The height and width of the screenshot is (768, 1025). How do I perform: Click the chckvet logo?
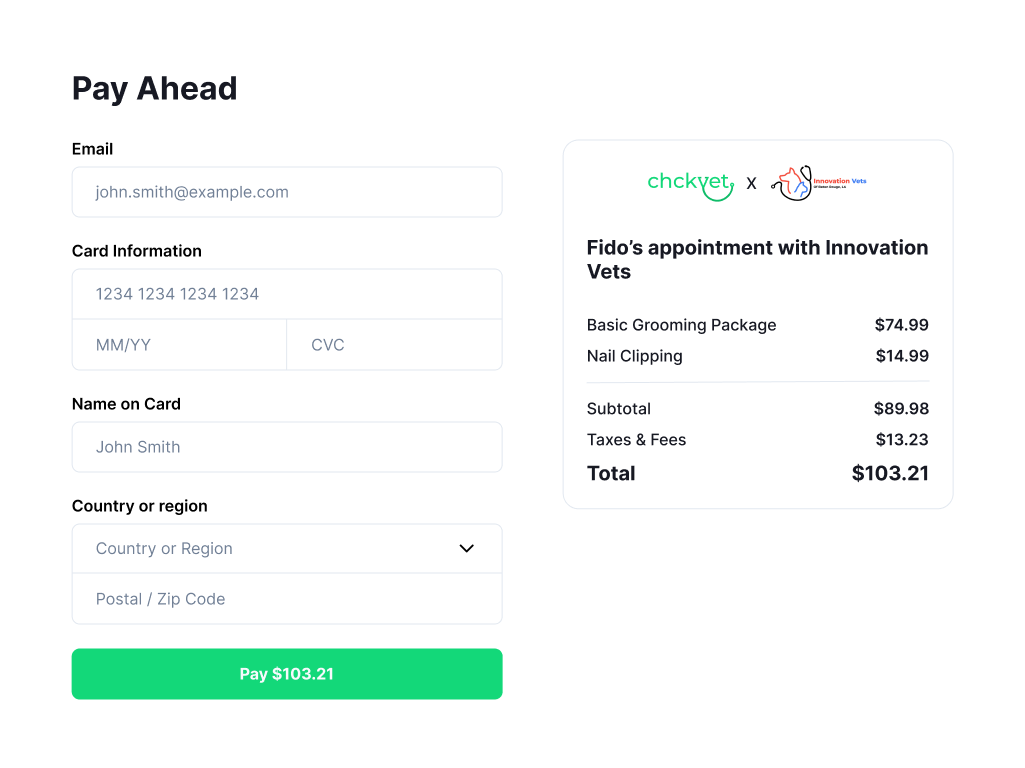click(x=690, y=184)
